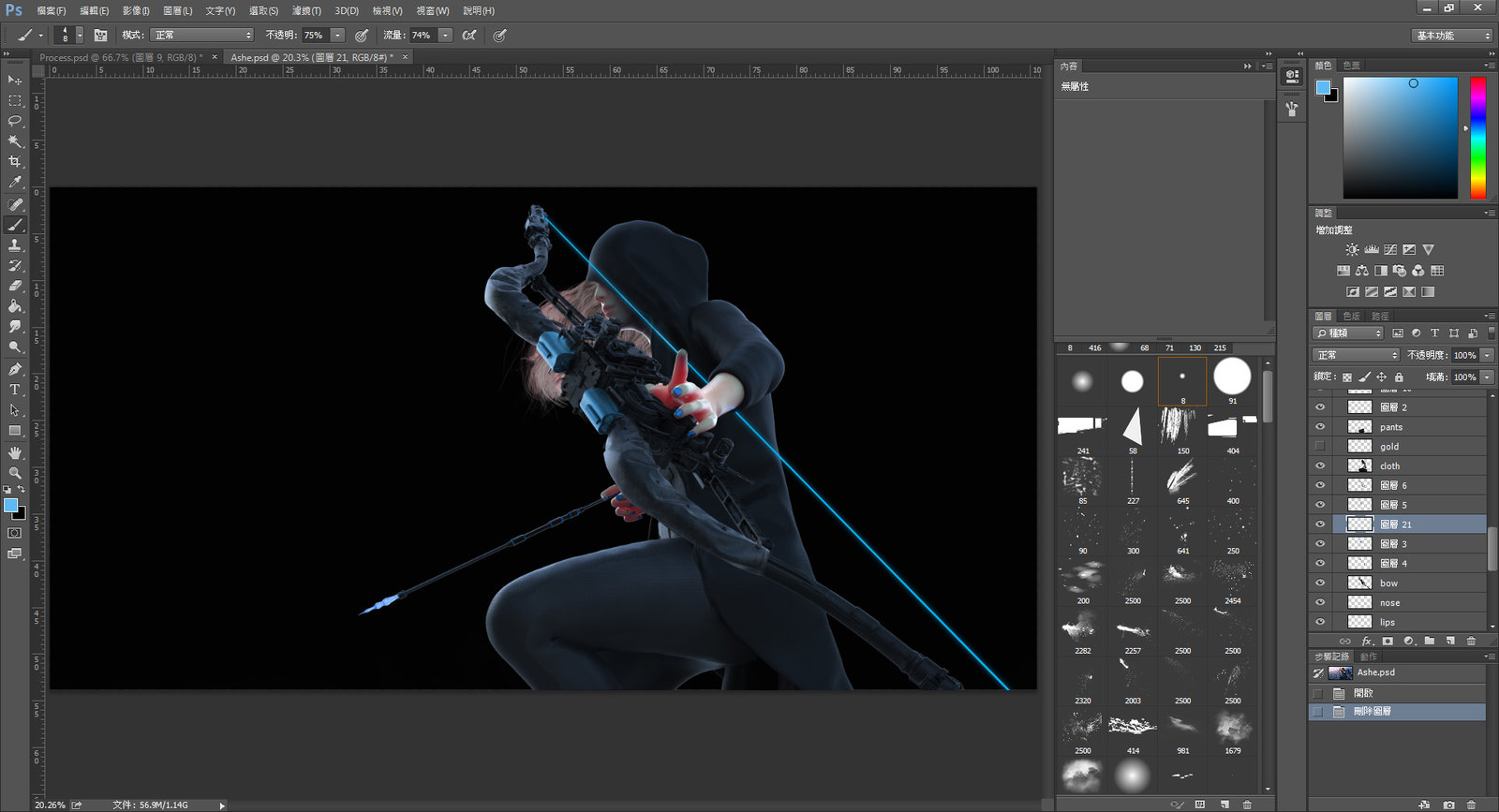Hide the 圖層 21 layer

(x=1320, y=524)
